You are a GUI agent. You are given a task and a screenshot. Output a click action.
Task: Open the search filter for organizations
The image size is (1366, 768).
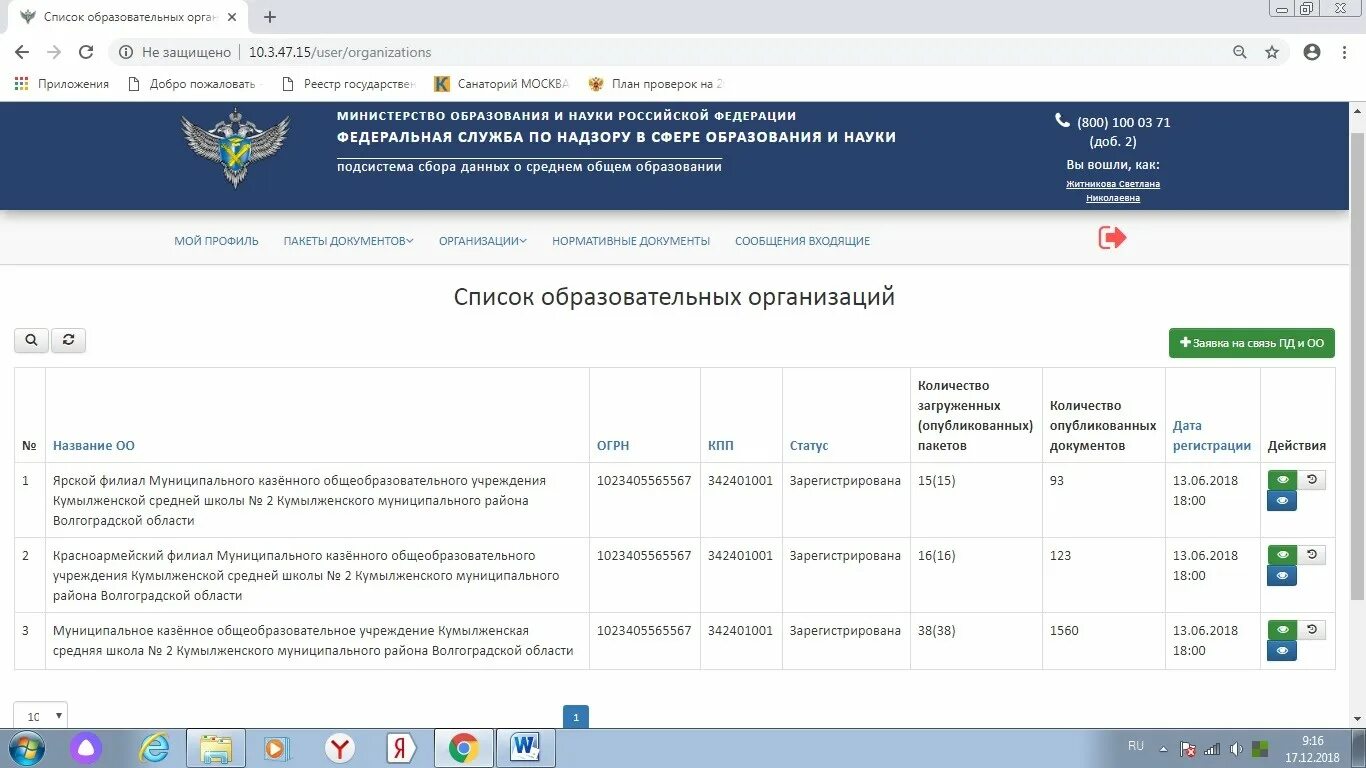30,340
